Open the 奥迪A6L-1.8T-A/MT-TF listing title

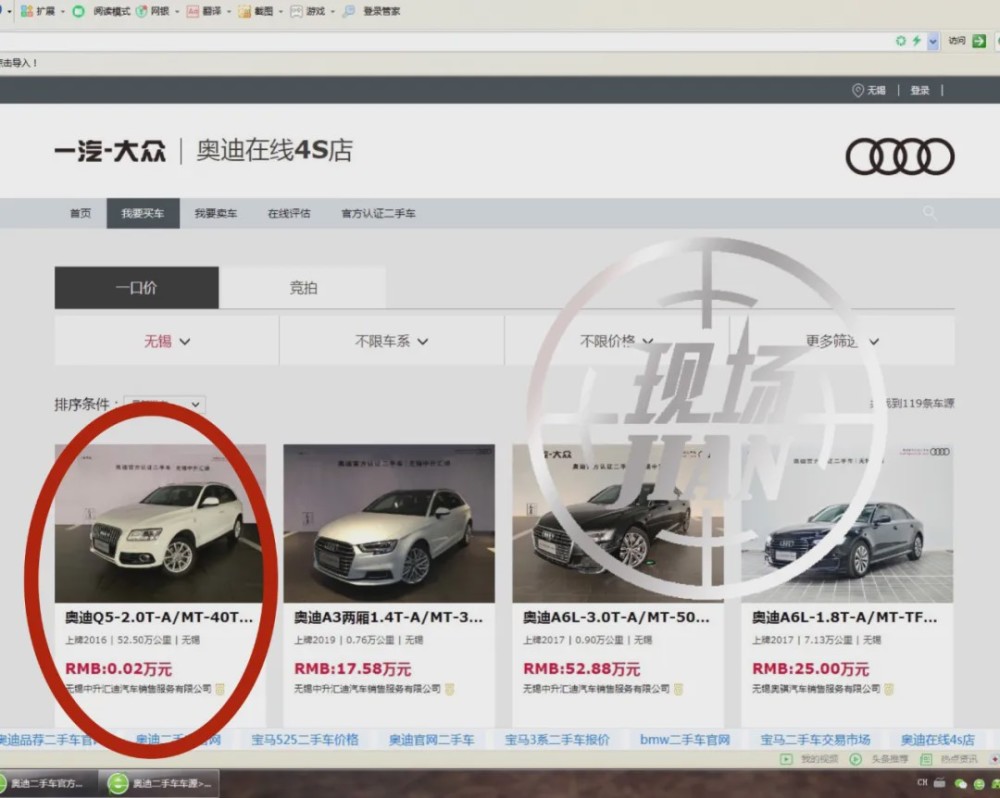[x=844, y=617]
